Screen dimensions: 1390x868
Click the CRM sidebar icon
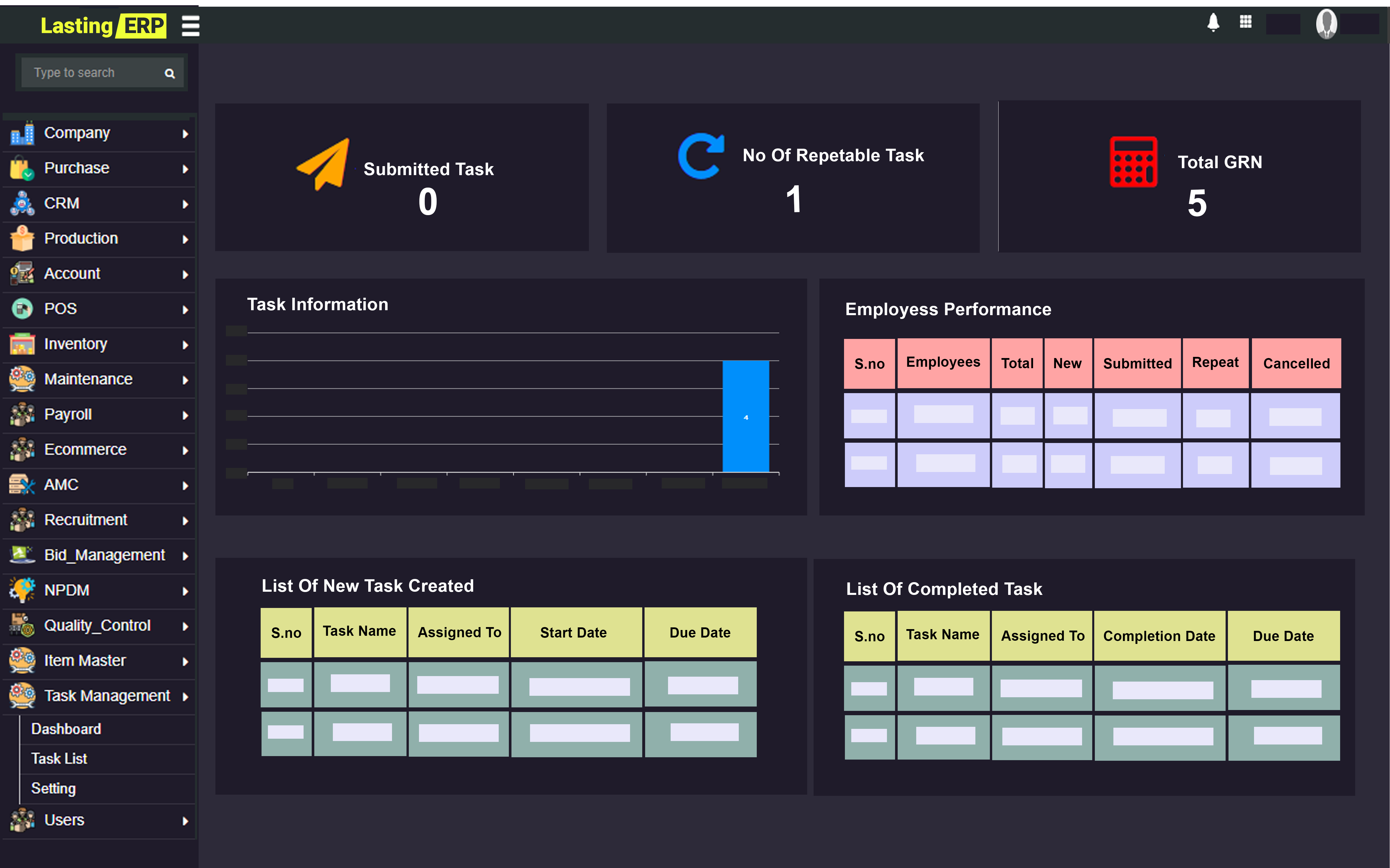tap(22, 203)
